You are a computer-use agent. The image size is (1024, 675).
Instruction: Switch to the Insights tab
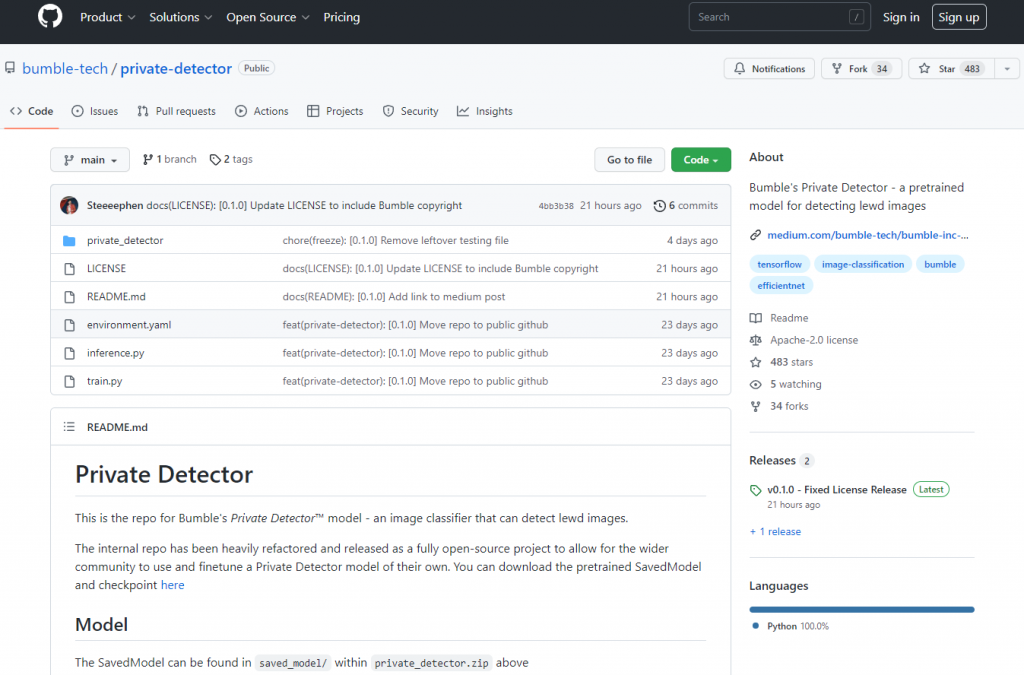pos(485,111)
